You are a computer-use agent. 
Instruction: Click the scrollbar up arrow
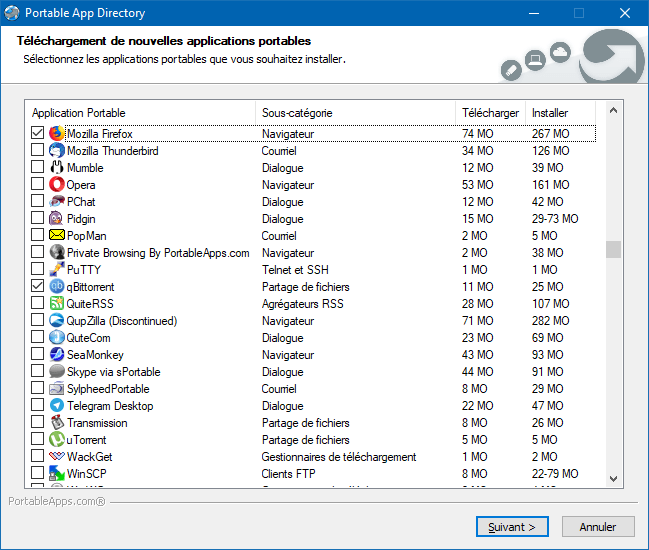[613, 110]
